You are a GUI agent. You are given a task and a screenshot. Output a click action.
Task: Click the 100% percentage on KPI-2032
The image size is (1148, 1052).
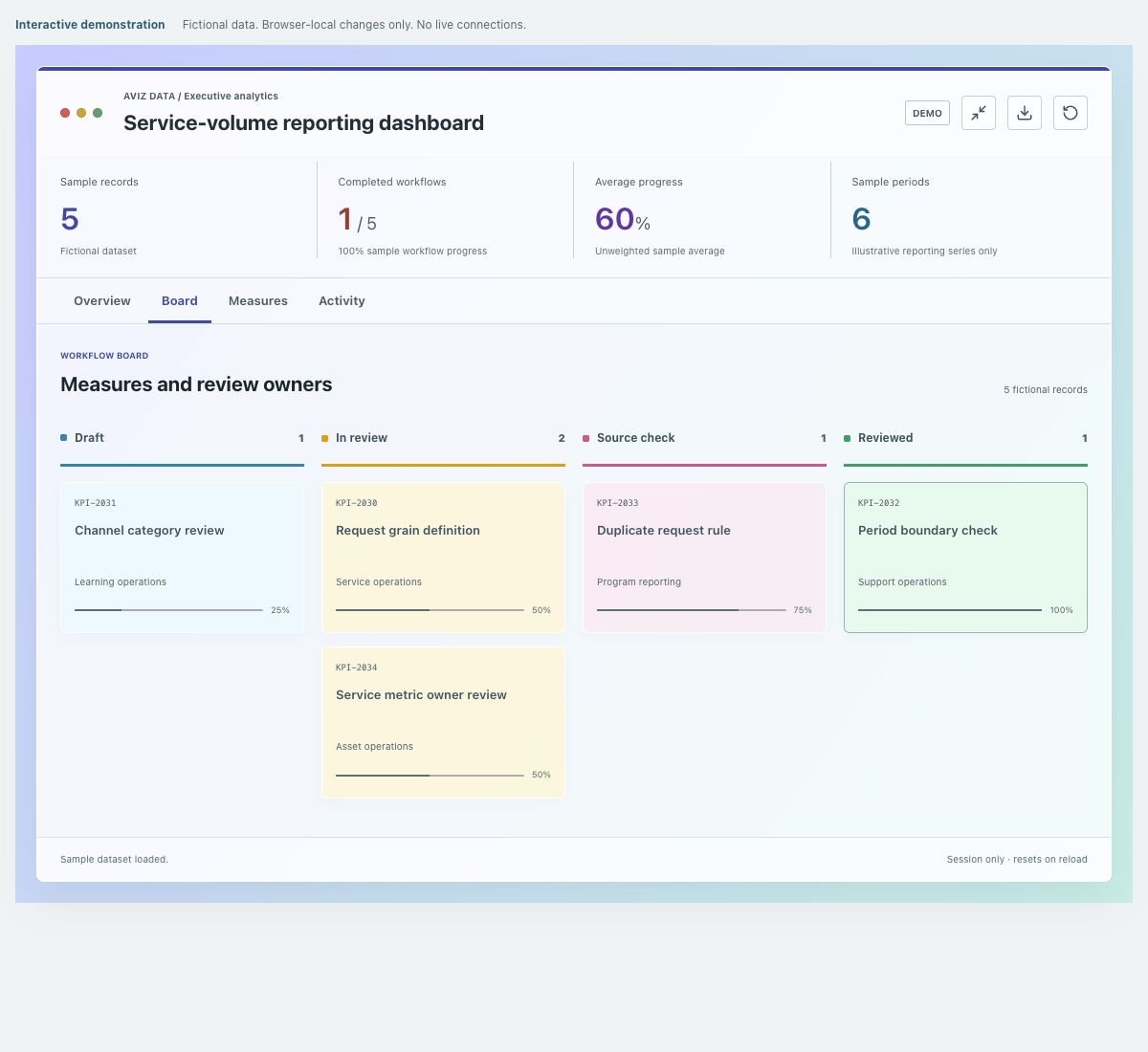(x=1061, y=610)
